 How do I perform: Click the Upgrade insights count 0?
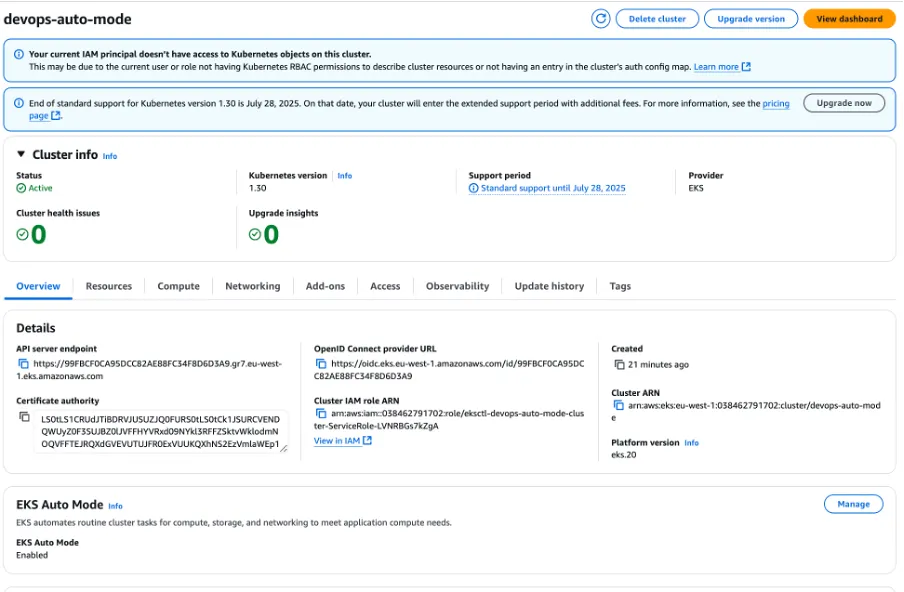pos(271,235)
